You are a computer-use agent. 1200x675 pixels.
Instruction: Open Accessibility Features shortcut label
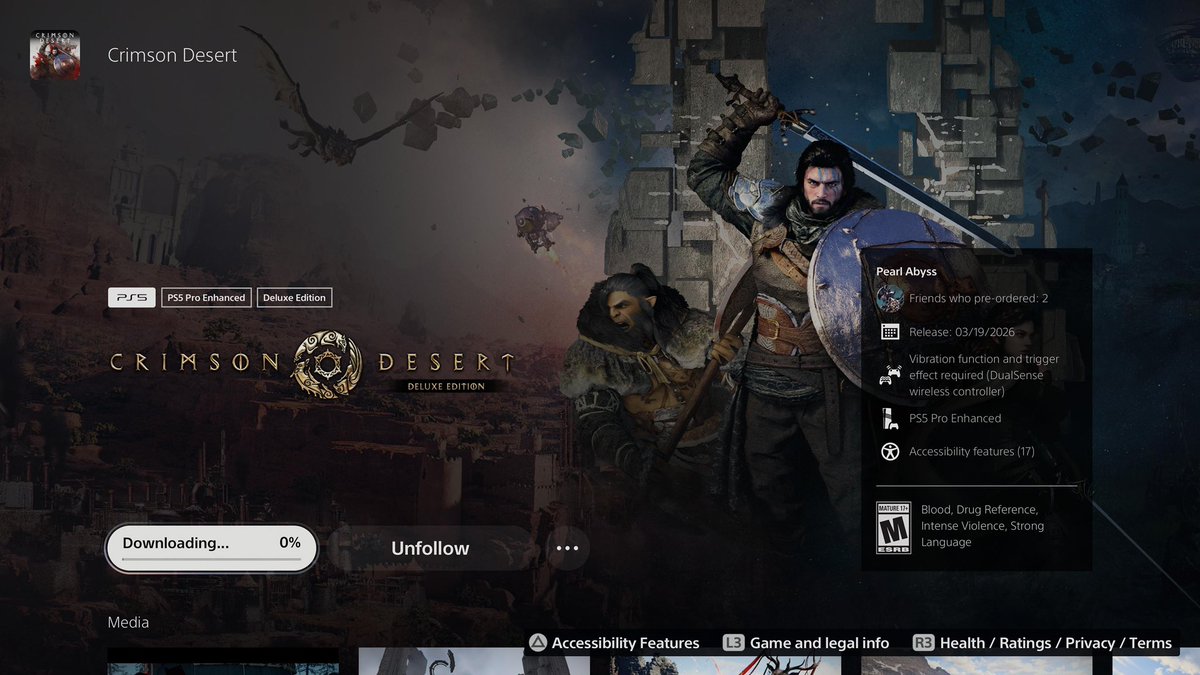click(626, 643)
